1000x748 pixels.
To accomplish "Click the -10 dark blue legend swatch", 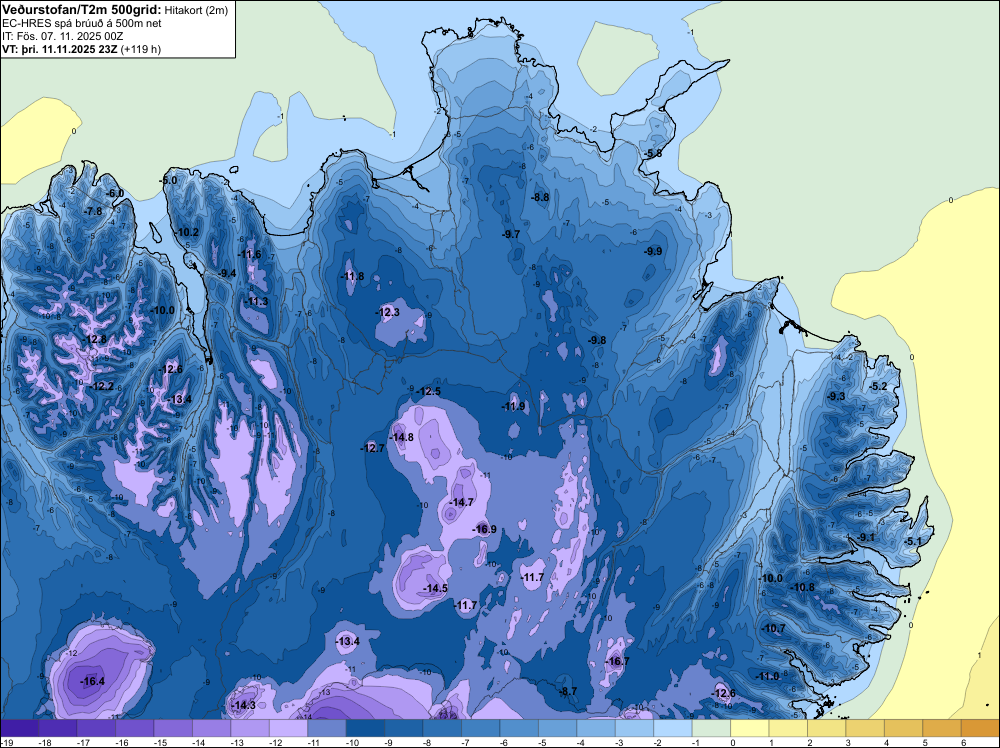I will coord(365,728).
